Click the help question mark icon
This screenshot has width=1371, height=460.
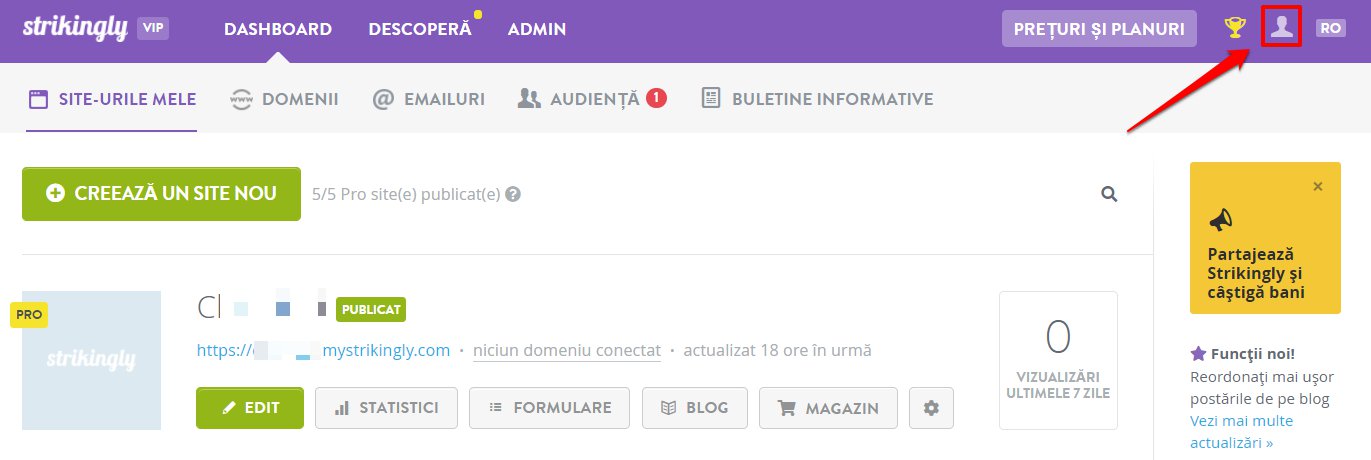pyautogui.click(x=513, y=194)
